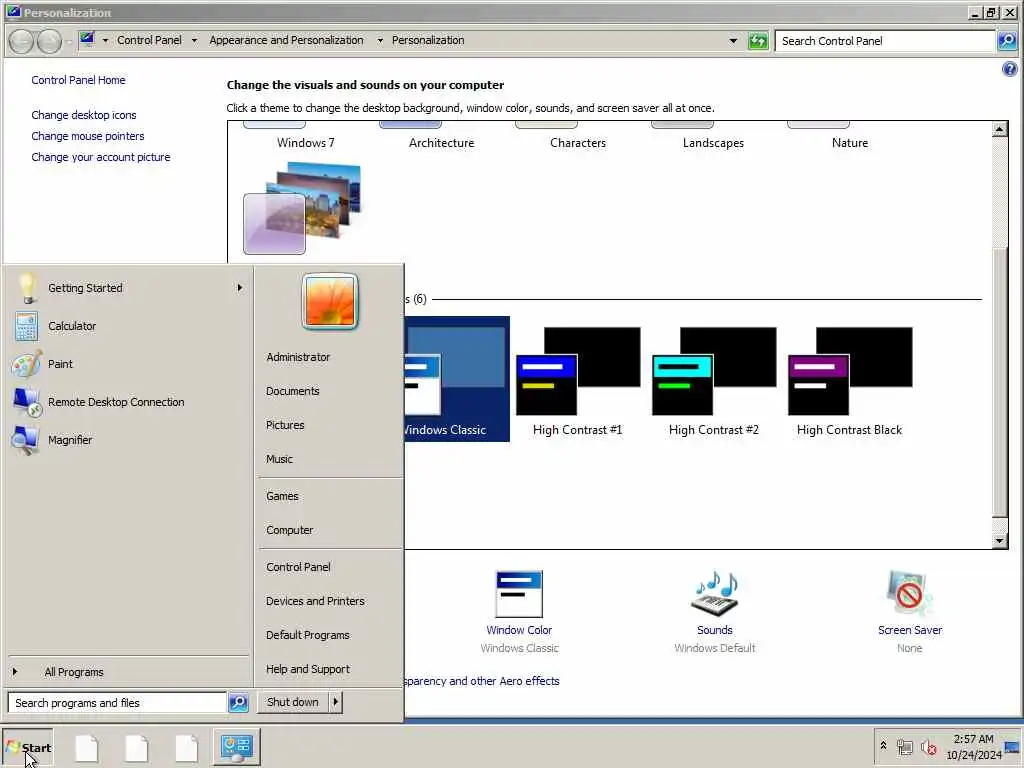Click Search Control Panel field

coord(886,41)
